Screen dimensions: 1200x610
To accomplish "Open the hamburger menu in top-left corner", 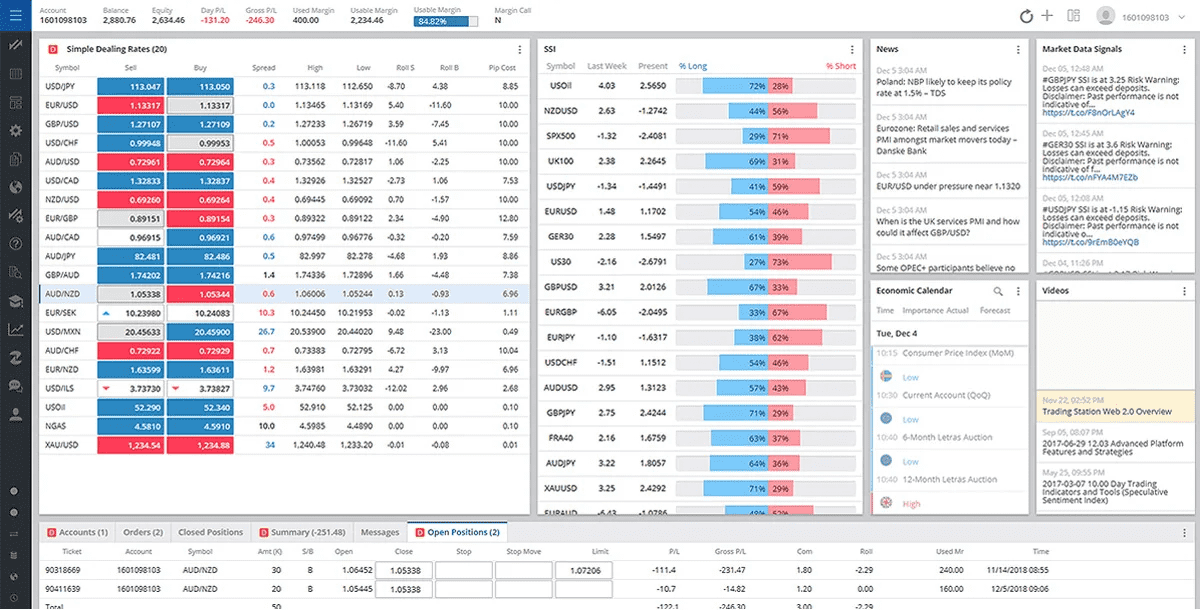I will (x=15, y=15).
